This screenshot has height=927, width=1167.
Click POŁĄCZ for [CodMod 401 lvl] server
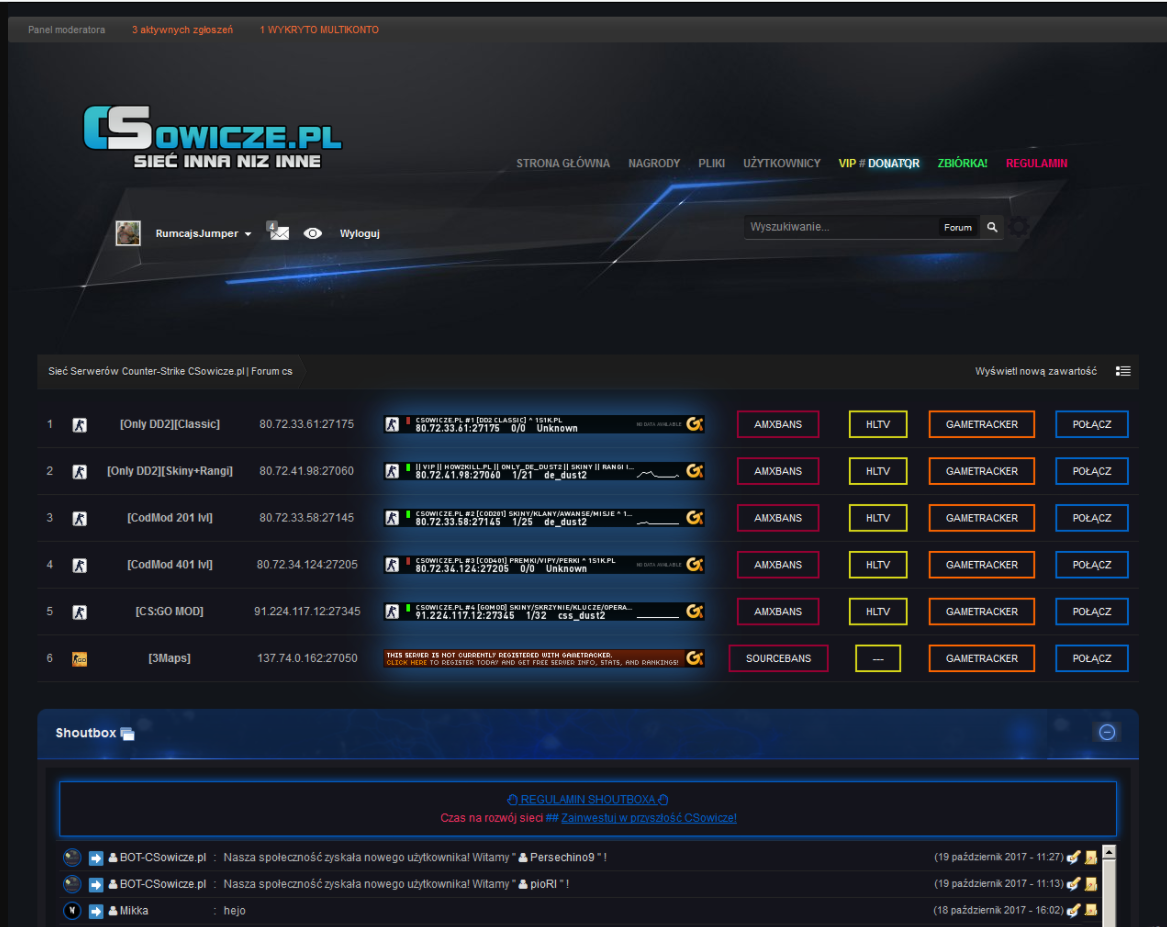[1092, 565]
